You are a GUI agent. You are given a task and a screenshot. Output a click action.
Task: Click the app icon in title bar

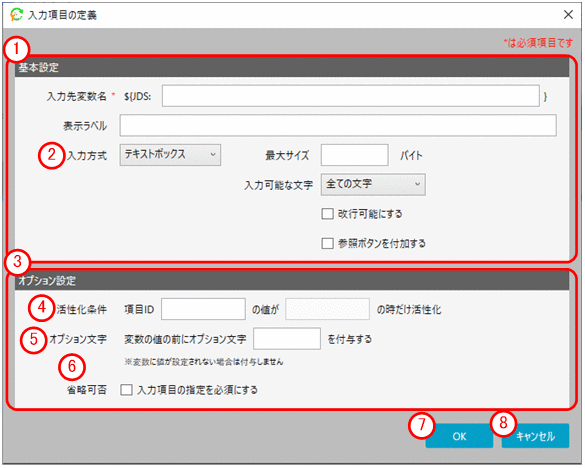(16, 15)
